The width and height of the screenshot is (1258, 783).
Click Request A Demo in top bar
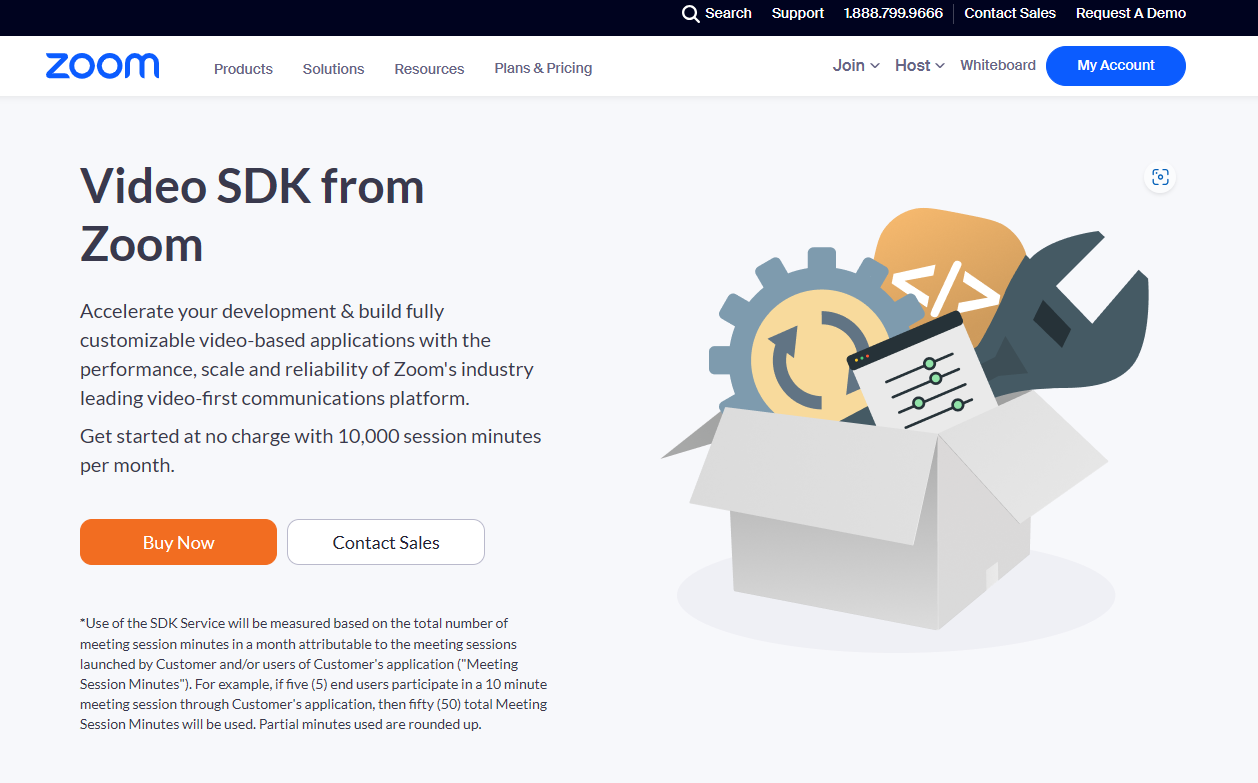click(x=1131, y=13)
